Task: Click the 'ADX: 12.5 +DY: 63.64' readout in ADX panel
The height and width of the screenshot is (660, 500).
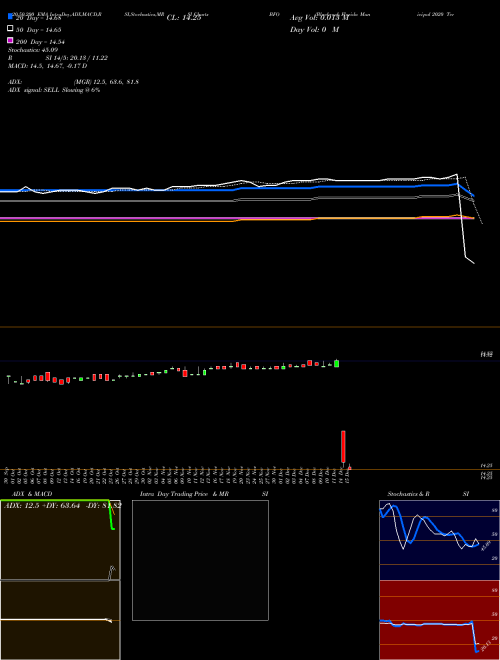Action: pos(42,505)
